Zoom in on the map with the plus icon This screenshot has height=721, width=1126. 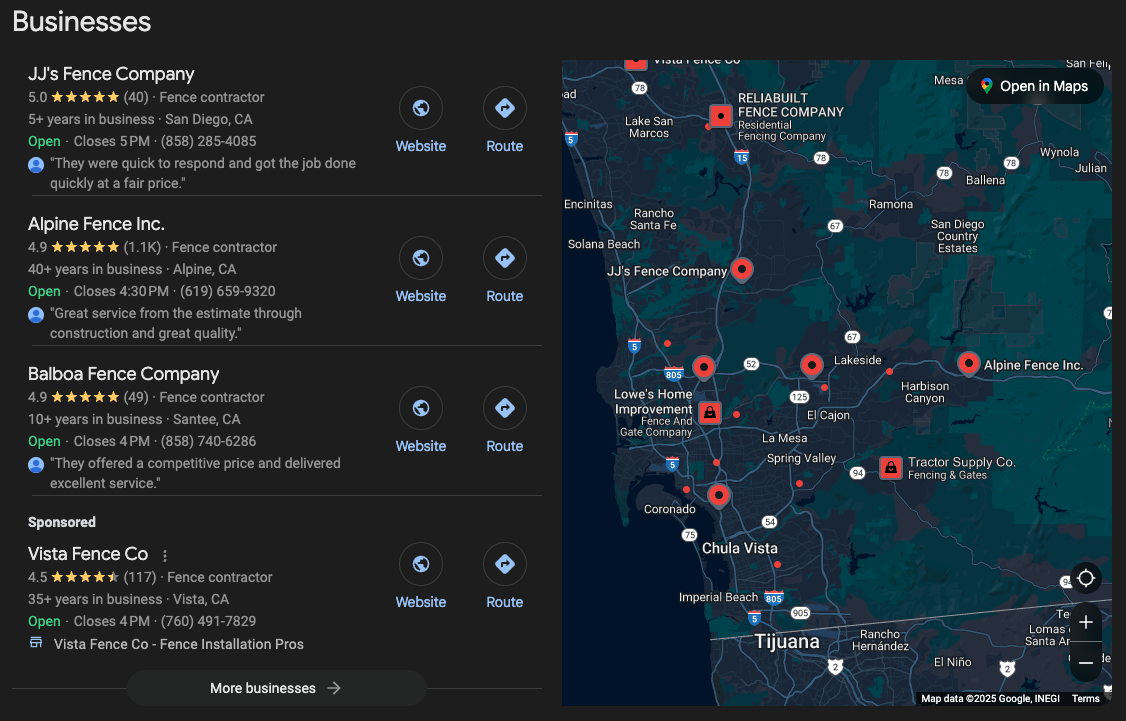[1085, 621]
